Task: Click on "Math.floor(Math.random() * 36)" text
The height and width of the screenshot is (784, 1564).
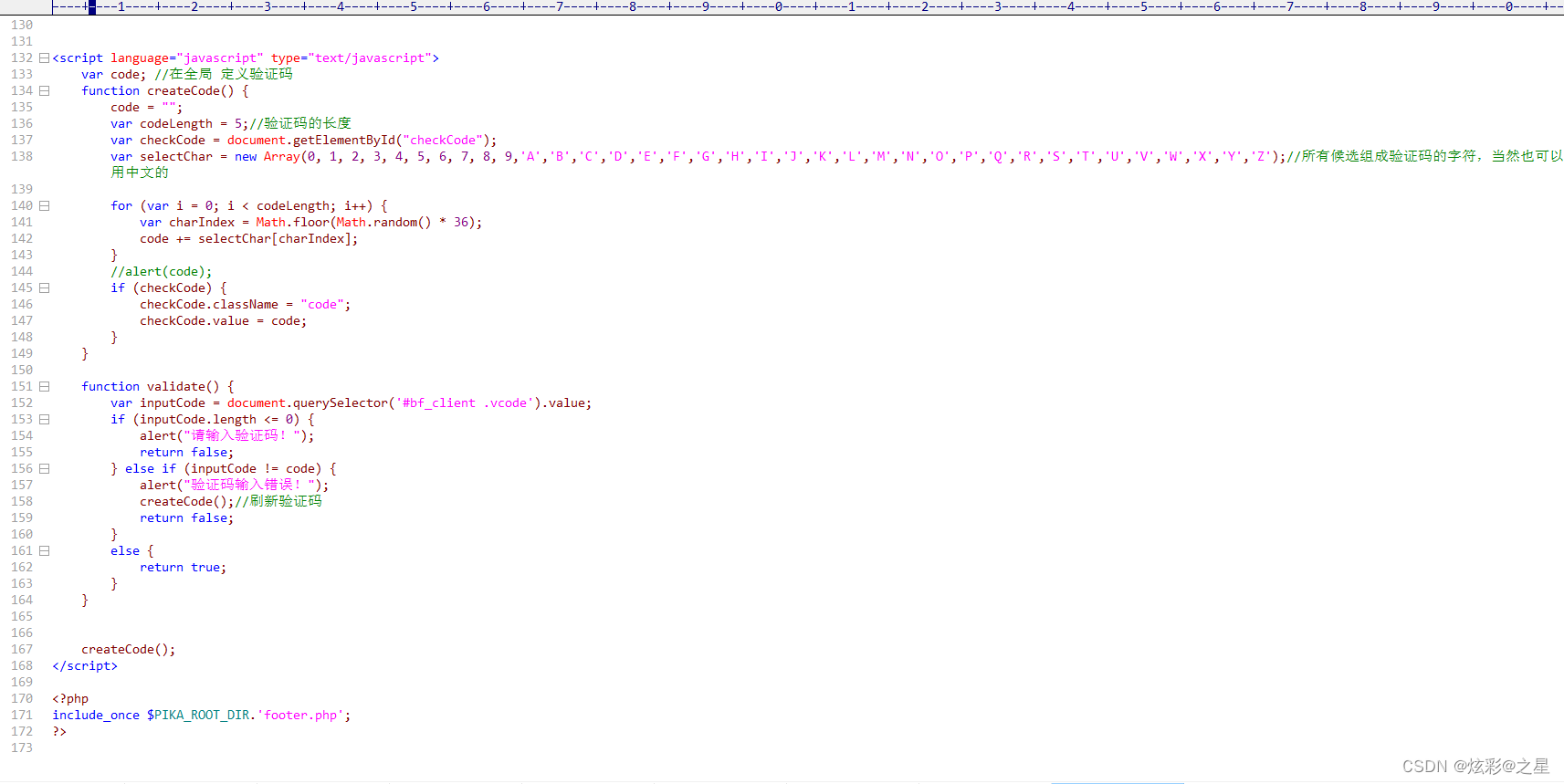Action: pos(365,223)
